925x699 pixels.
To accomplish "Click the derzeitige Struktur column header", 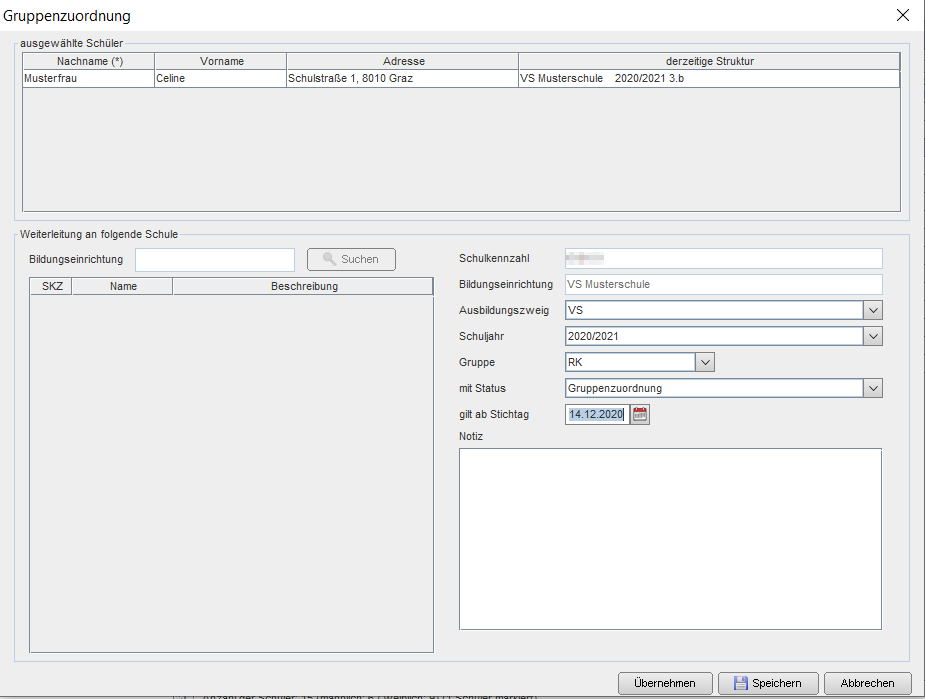I will tap(709, 61).
